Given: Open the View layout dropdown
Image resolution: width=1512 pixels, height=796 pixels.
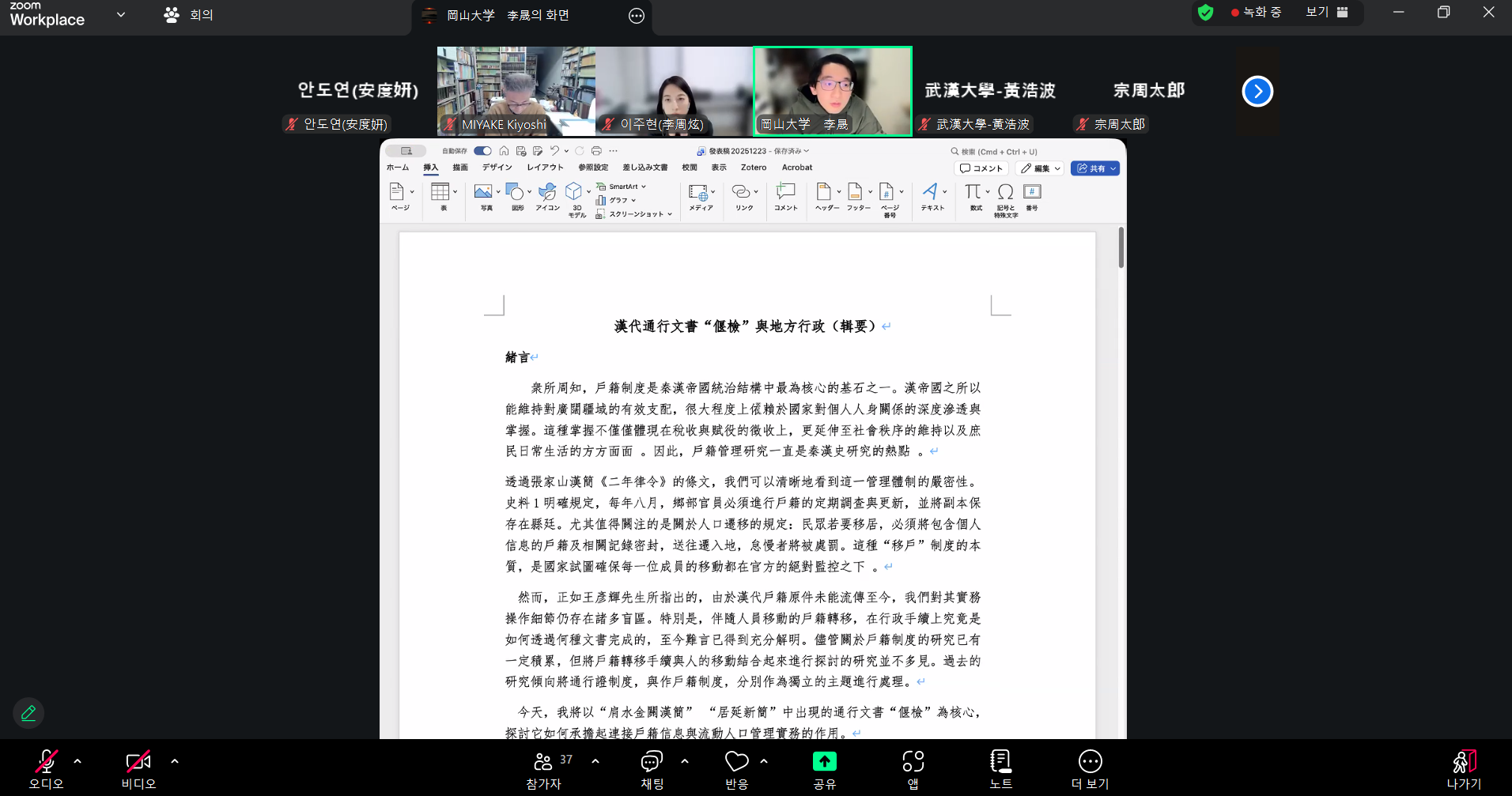Looking at the screenshot, I should tap(1326, 13).
